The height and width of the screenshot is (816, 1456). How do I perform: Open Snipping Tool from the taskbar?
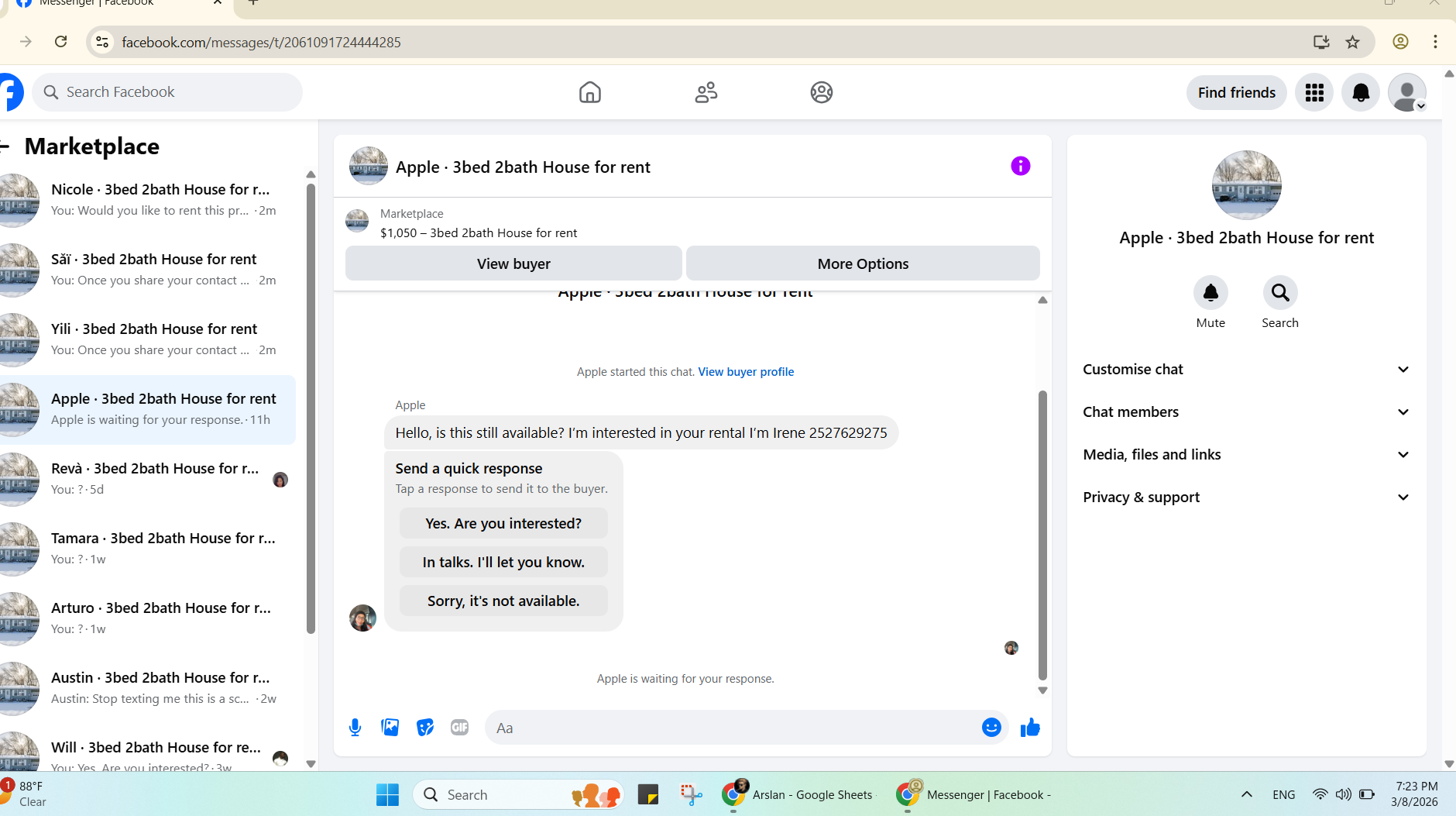(691, 794)
